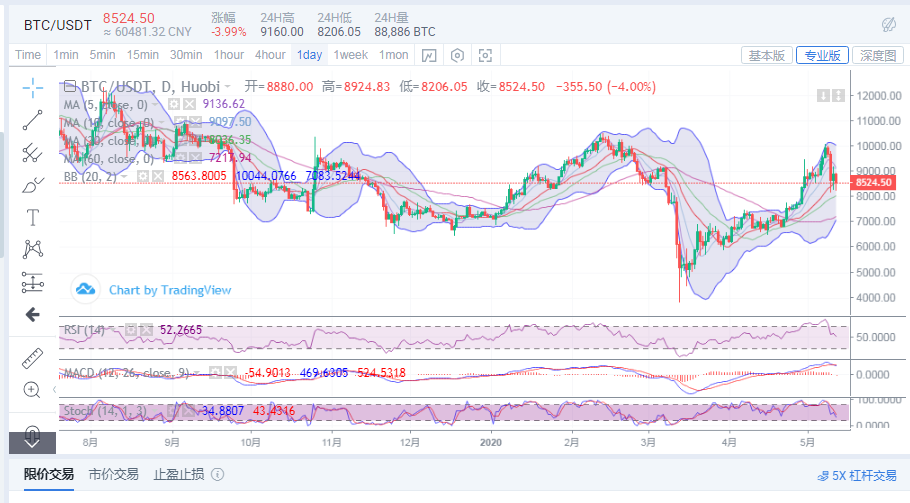Switch to the 市价交易 tab
The image size is (910, 503).
pyautogui.click(x=113, y=474)
